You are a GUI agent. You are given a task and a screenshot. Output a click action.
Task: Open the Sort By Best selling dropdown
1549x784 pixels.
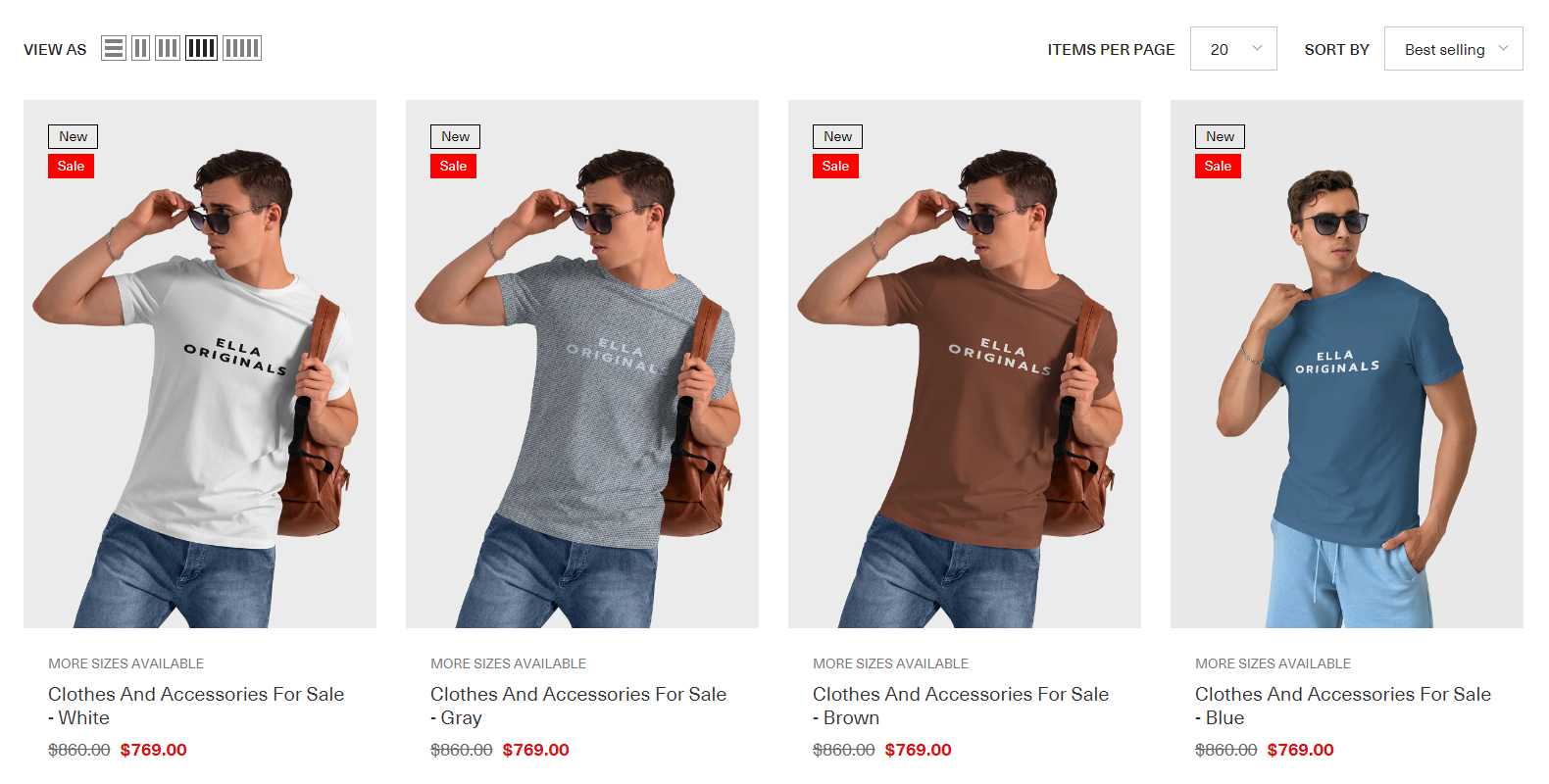point(1453,49)
